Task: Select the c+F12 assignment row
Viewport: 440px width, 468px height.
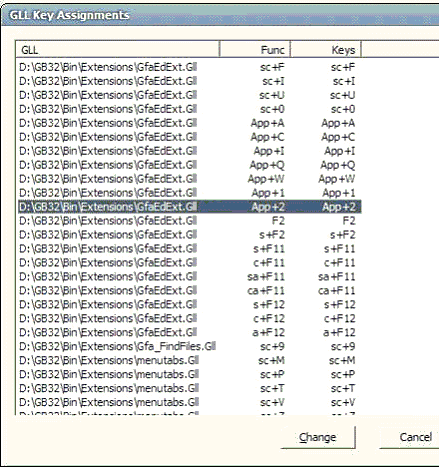Action: pyautogui.click(x=189, y=319)
